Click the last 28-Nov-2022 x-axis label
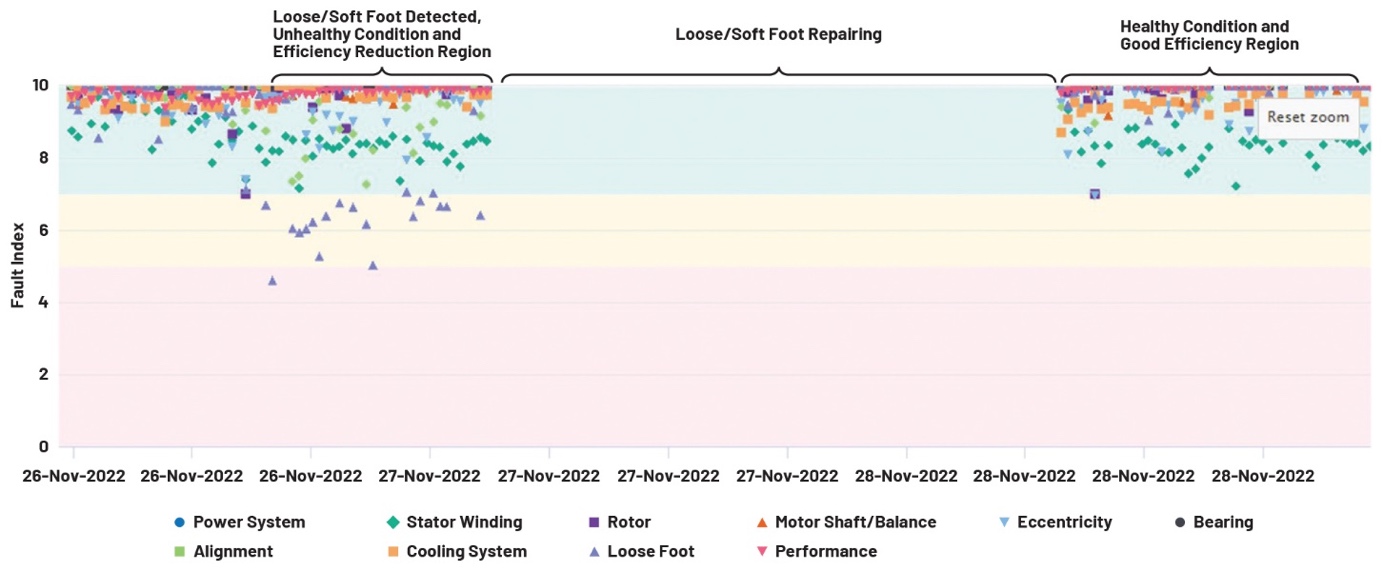This screenshot has width=1384, height=571. point(1262,475)
